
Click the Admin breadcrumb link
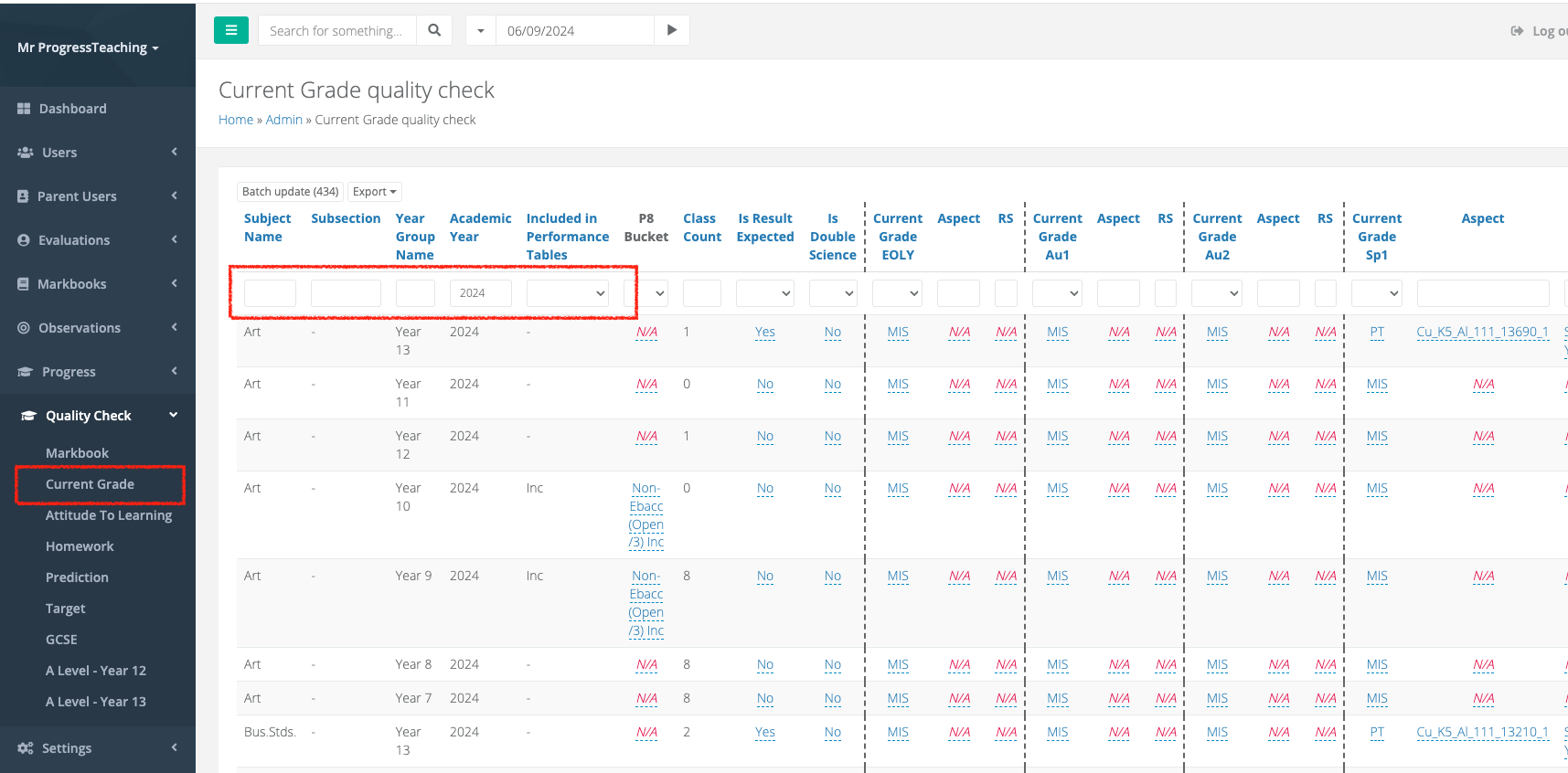point(283,120)
